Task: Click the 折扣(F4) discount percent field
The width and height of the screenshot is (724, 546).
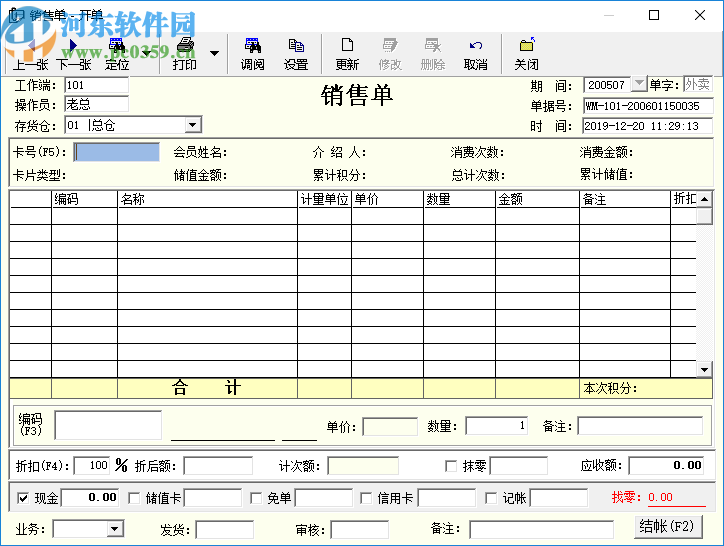Action: (92, 466)
